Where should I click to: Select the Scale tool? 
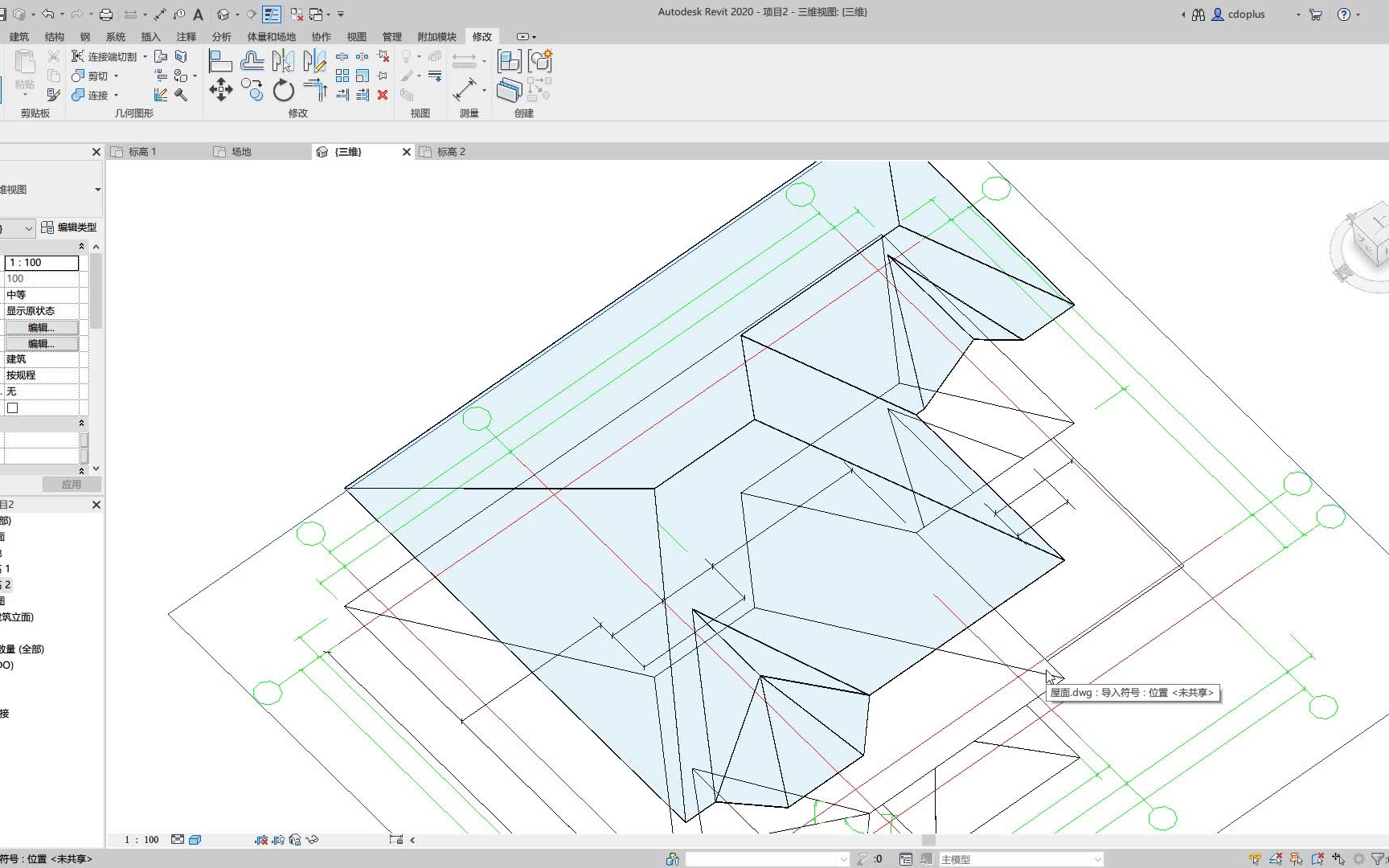click(363, 76)
